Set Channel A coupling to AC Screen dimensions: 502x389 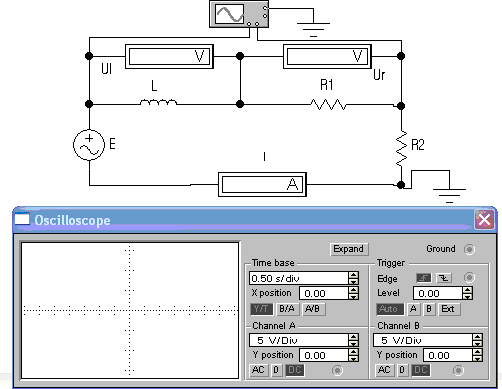259,370
